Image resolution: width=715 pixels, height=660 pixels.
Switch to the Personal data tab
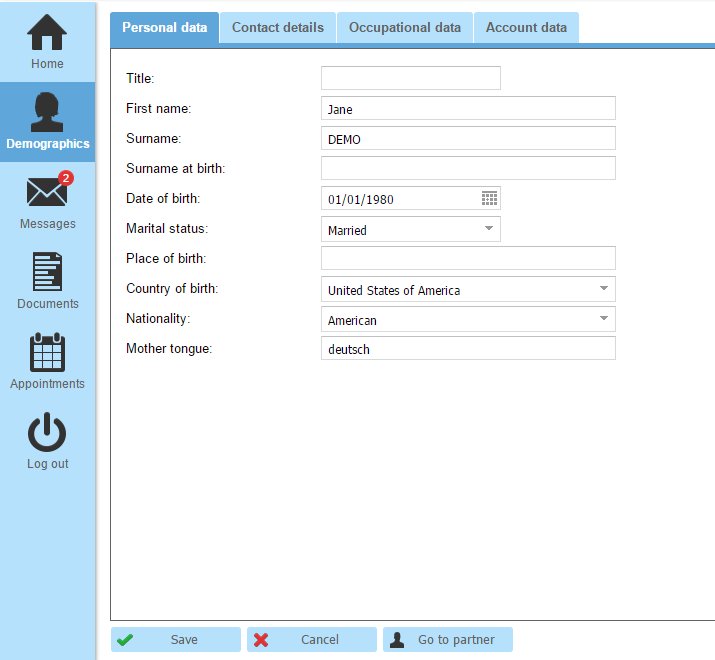click(165, 28)
